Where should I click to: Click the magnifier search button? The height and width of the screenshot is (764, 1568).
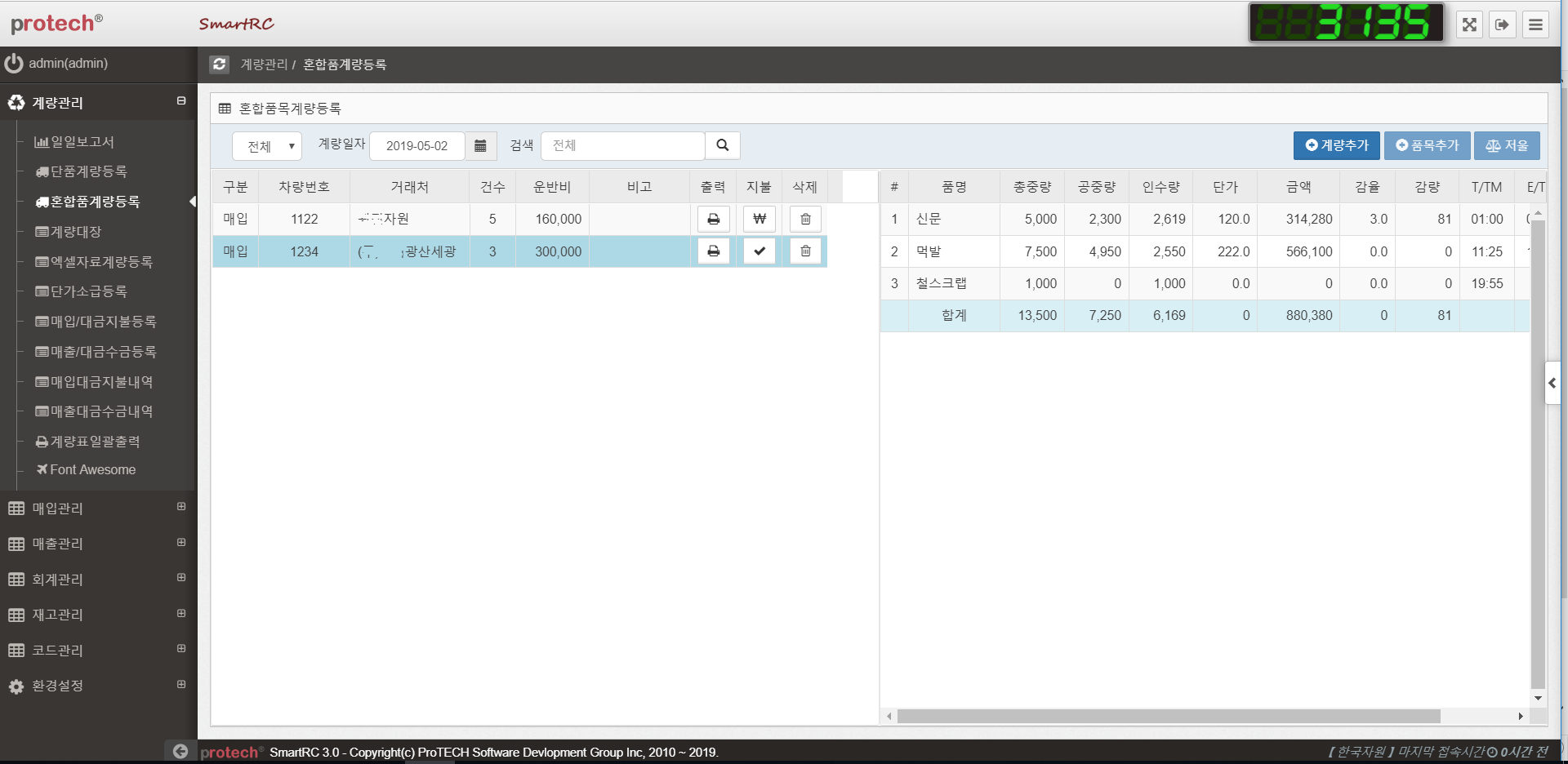(x=722, y=146)
